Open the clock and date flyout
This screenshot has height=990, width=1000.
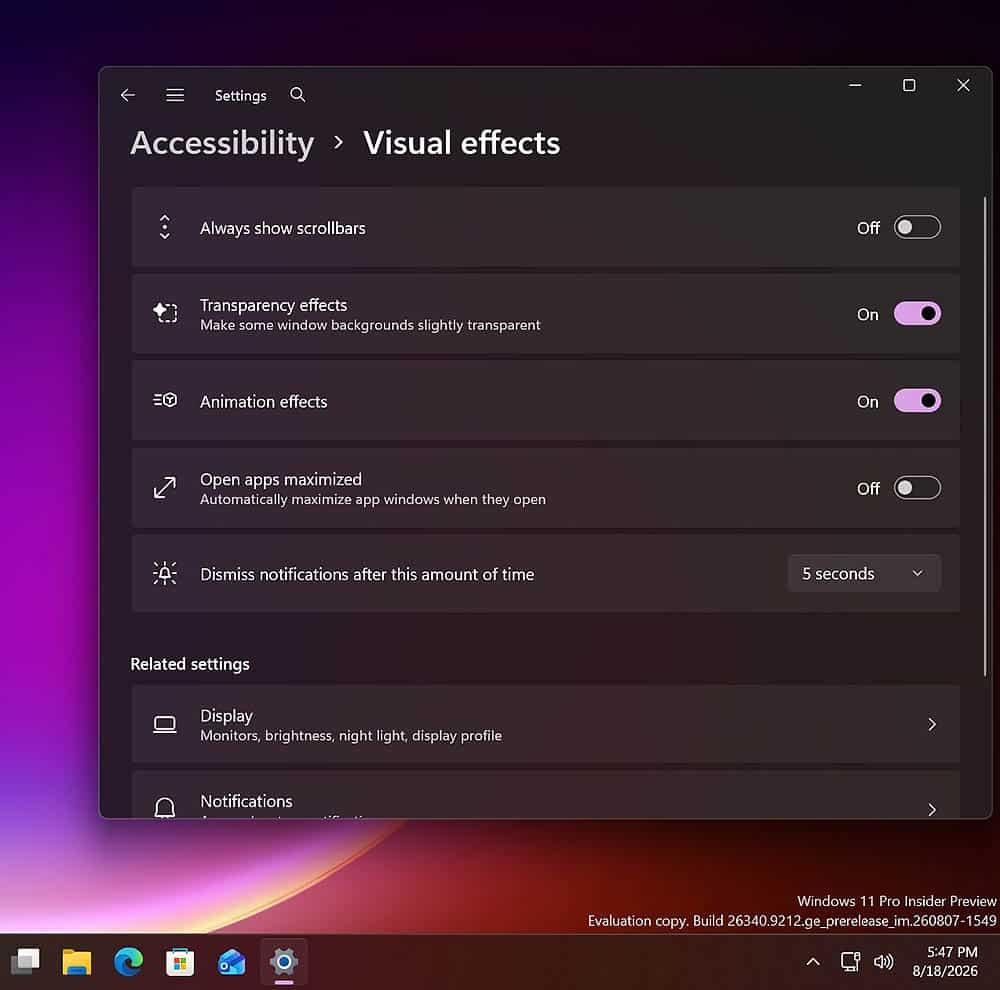coord(945,961)
